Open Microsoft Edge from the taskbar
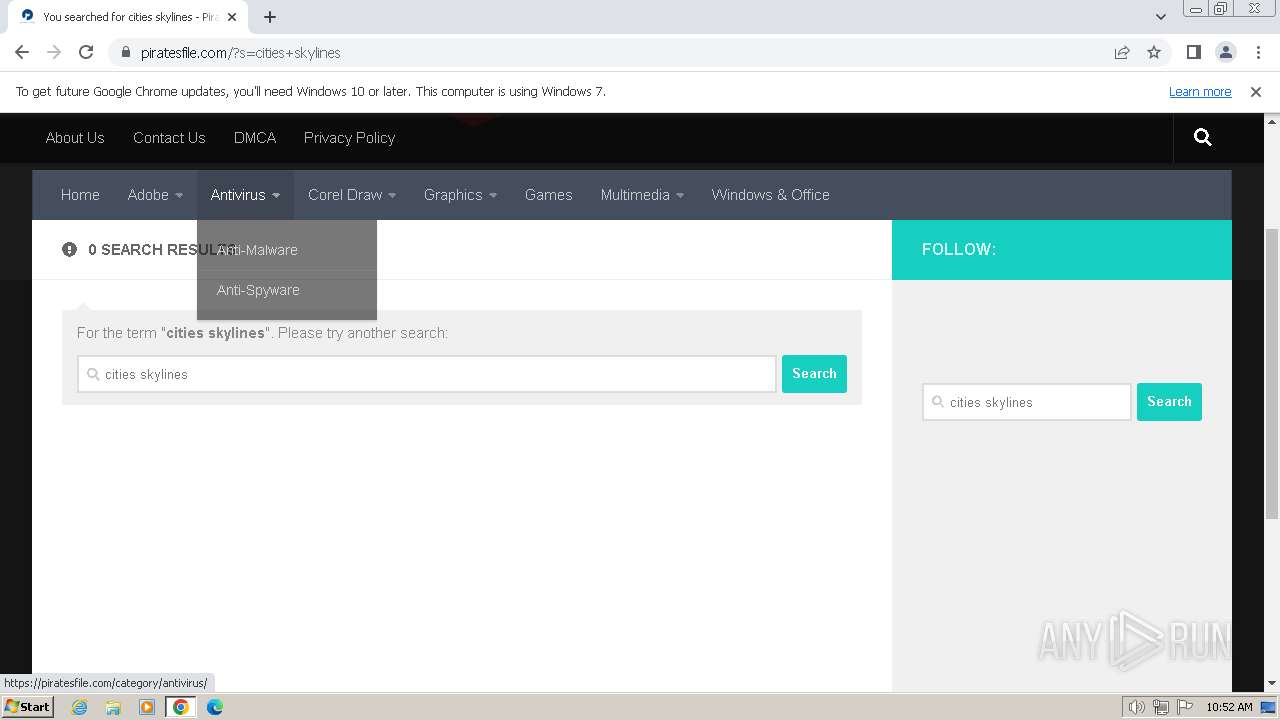1280x720 pixels. pyautogui.click(x=215, y=707)
